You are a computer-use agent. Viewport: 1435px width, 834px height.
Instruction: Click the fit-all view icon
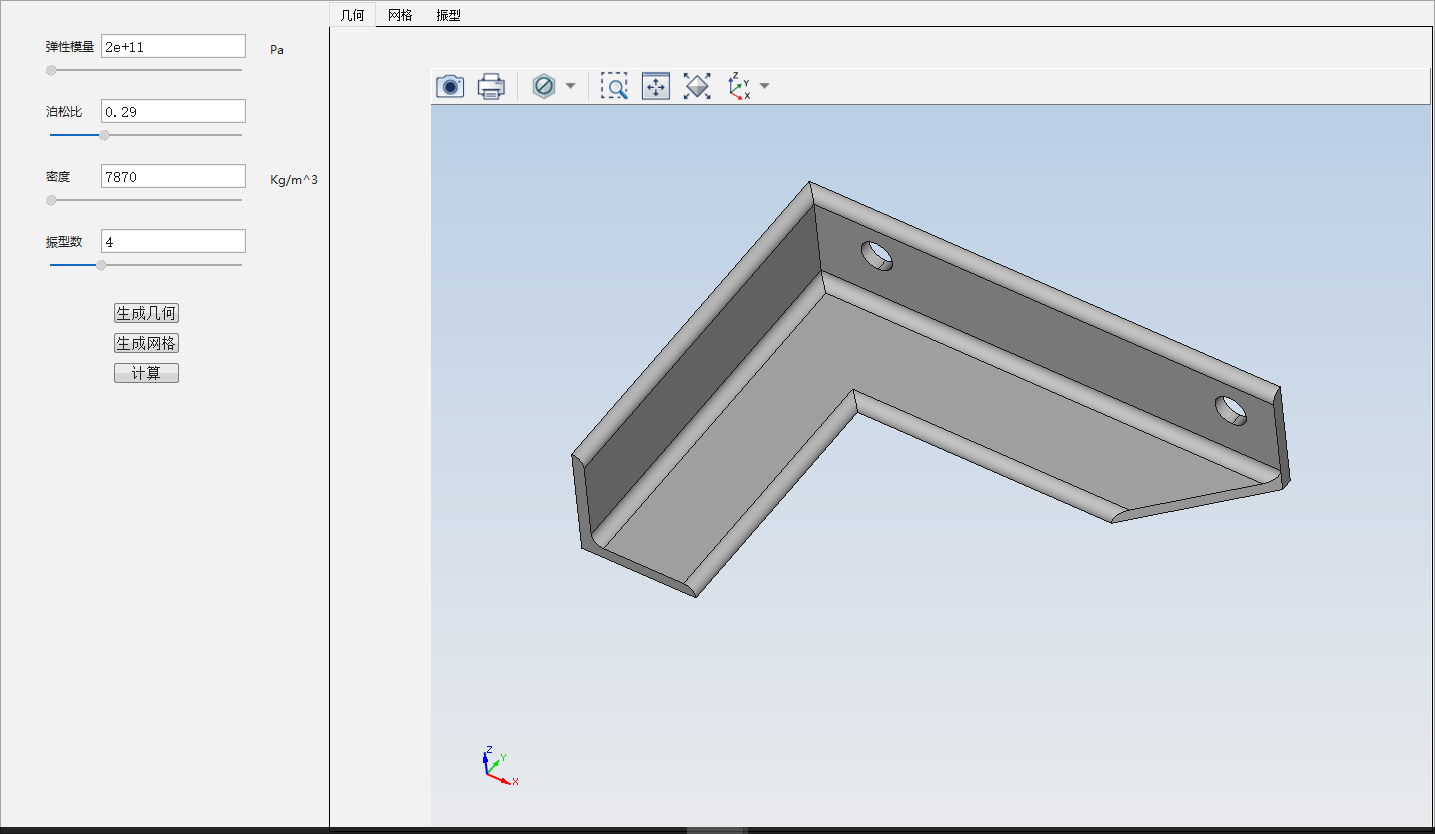point(697,87)
